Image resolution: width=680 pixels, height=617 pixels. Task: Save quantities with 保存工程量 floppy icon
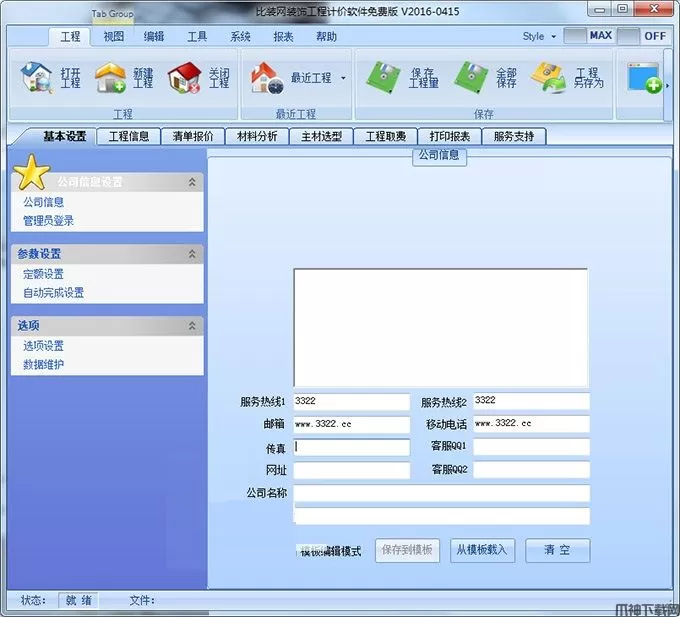[382, 78]
